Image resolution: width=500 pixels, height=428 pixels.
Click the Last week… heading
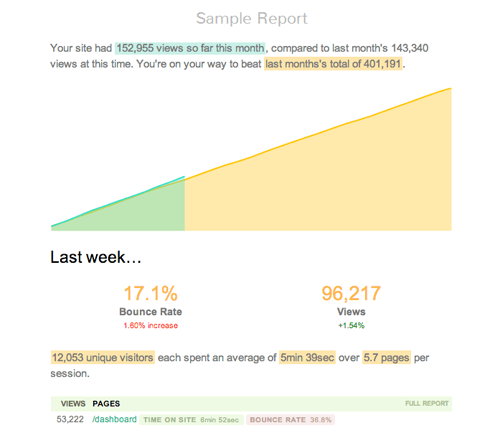point(96,257)
